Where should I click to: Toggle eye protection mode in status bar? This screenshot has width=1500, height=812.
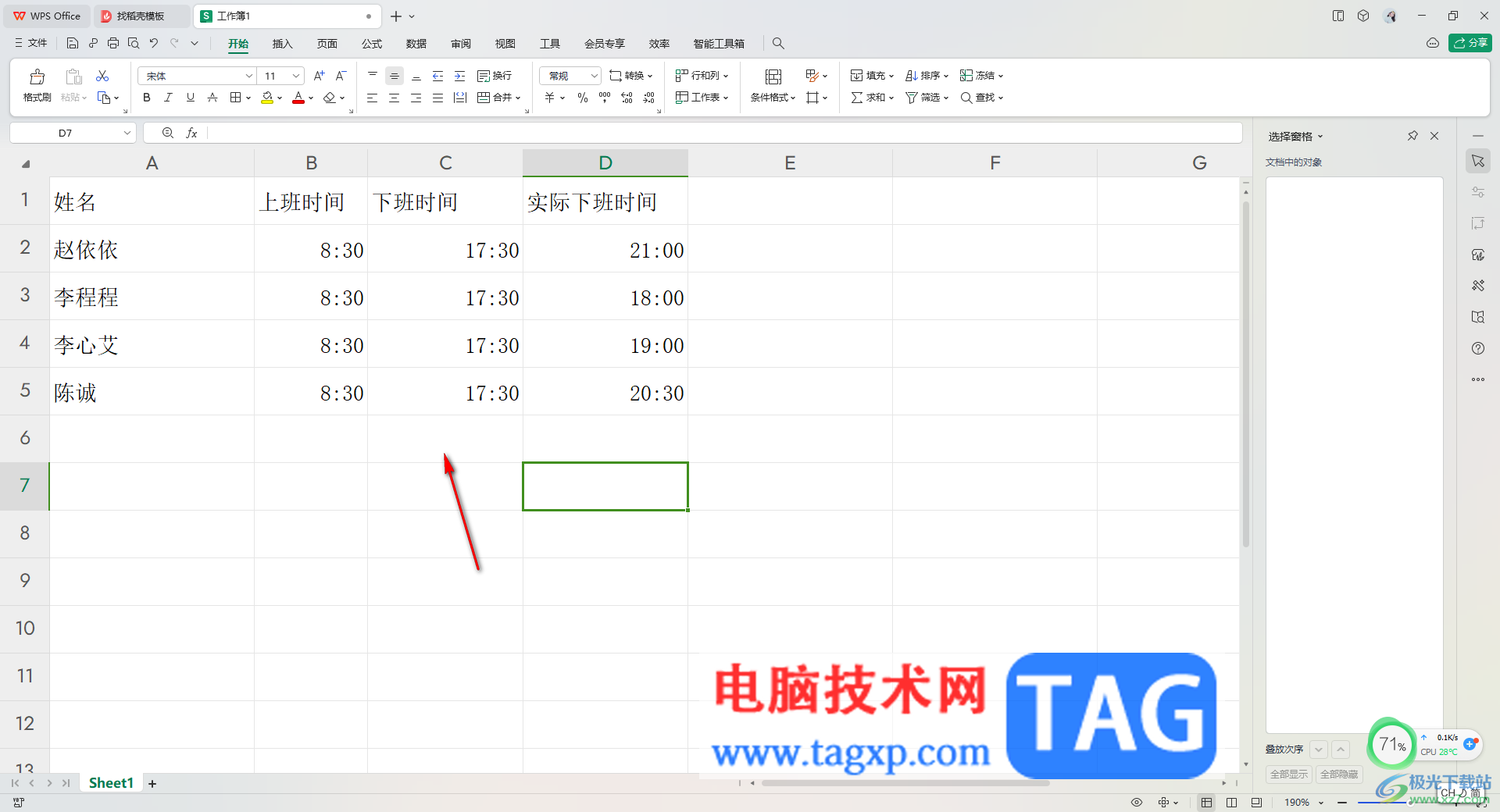(1137, 803)
